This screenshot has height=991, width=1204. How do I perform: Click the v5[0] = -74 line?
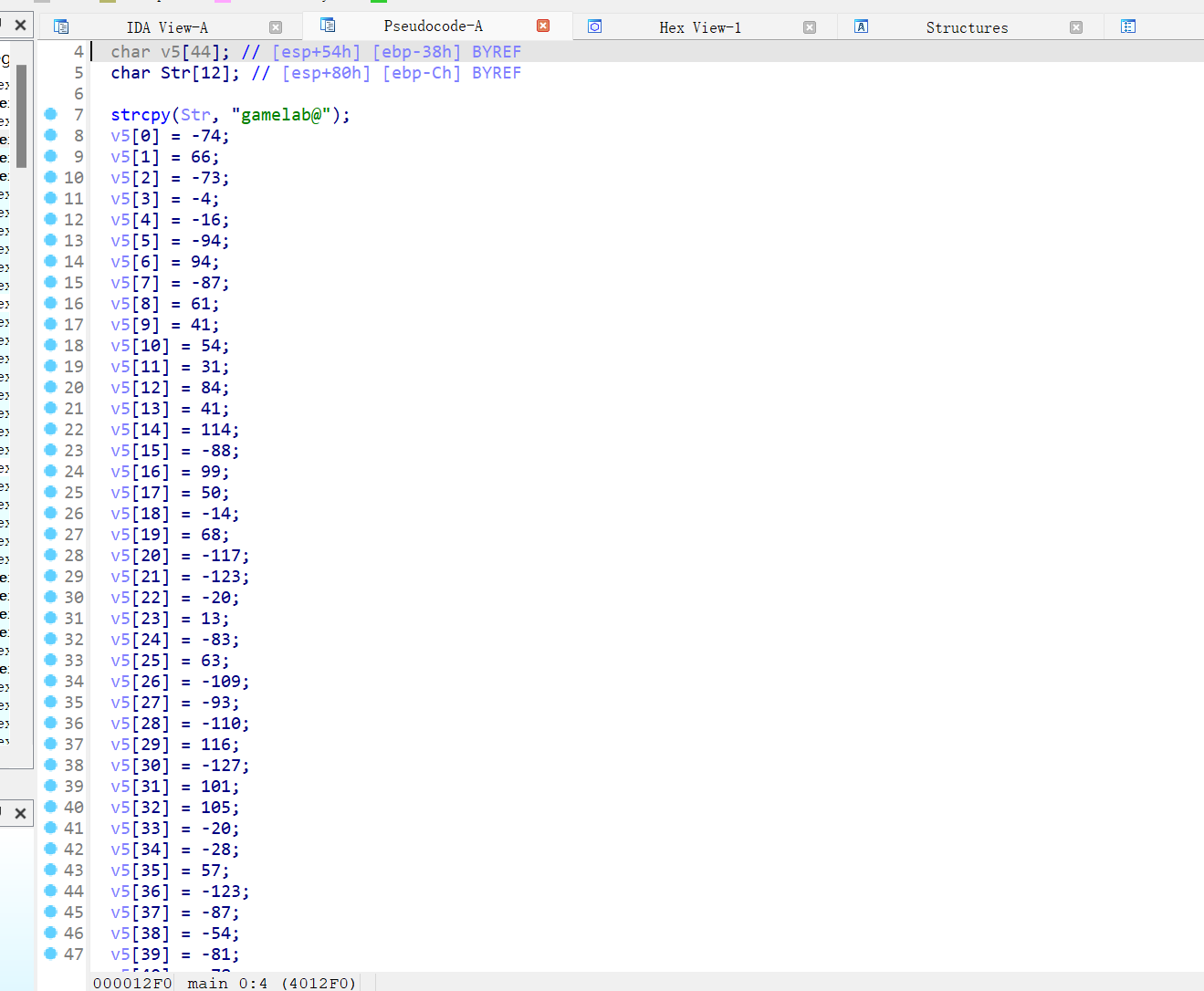170,136
